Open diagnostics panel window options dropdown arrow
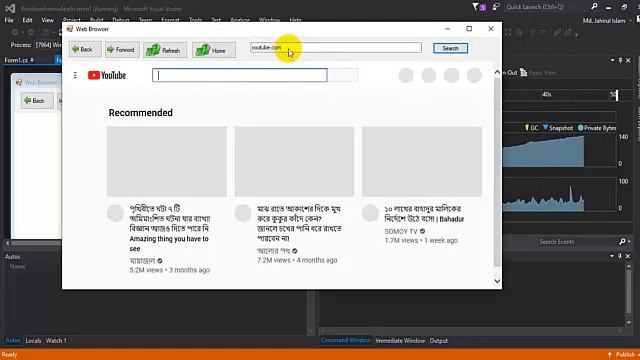This screenshot has width=640, height=360. pos(612,60)
